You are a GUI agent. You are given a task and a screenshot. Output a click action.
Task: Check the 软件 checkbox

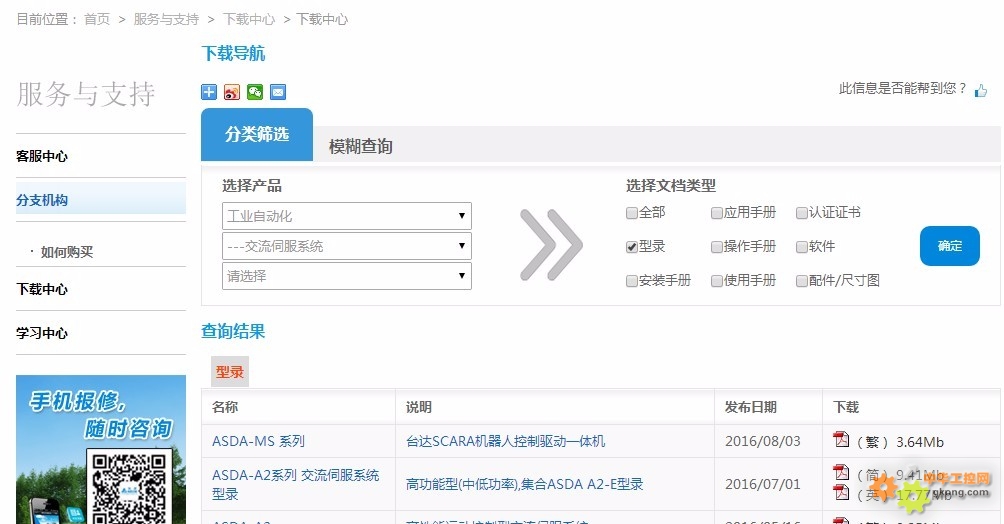pyautogui.click(x=801, y=247)
